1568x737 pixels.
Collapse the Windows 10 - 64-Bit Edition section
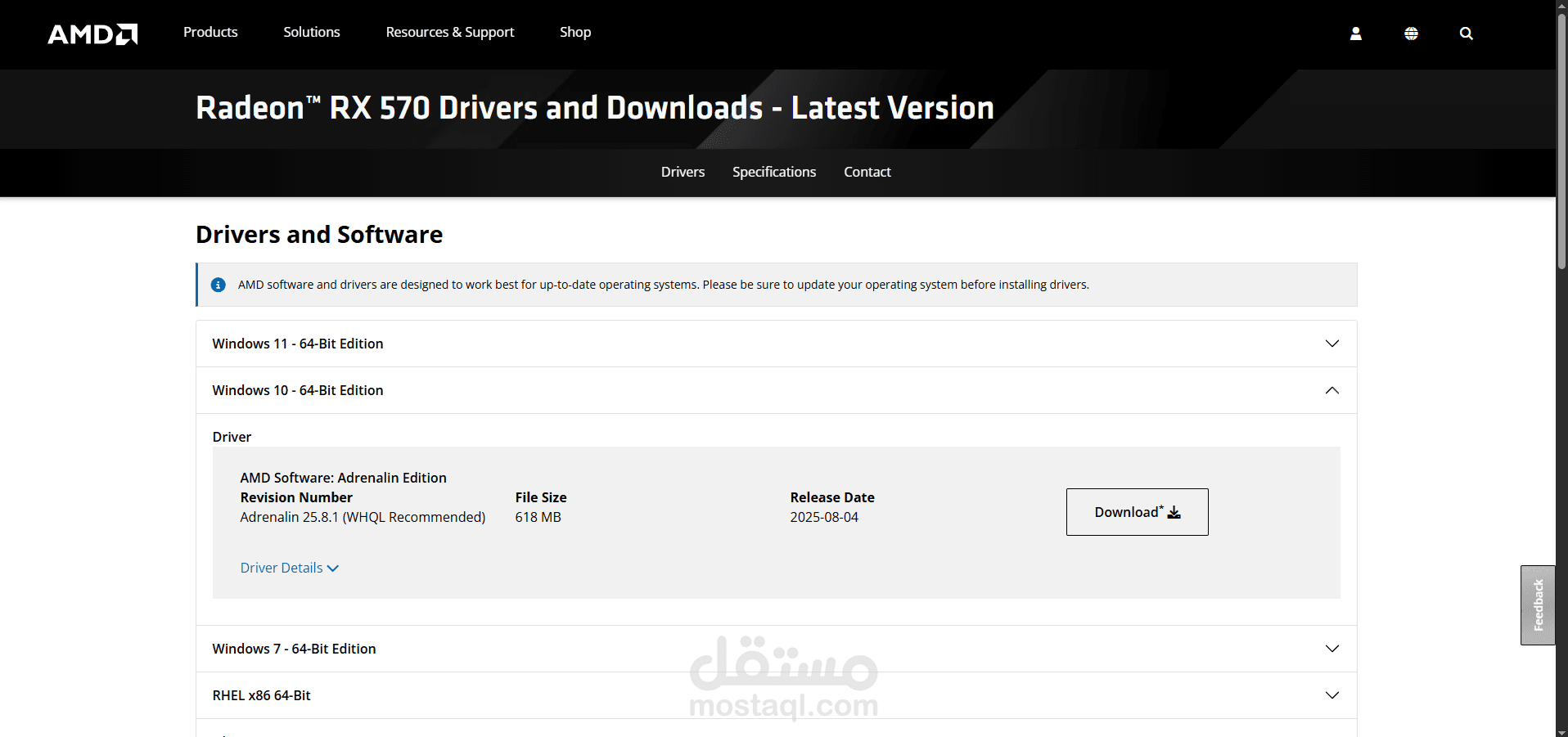(776, 390)
